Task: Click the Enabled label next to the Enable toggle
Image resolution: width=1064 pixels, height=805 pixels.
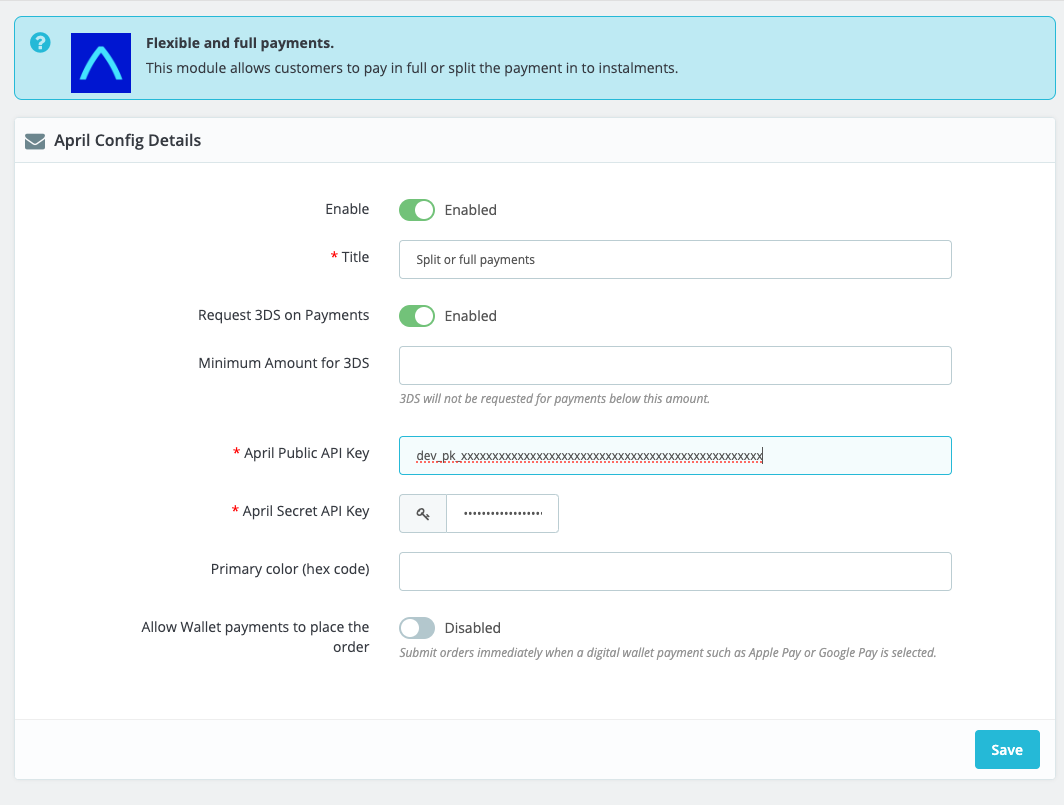Action: [471, 210]
